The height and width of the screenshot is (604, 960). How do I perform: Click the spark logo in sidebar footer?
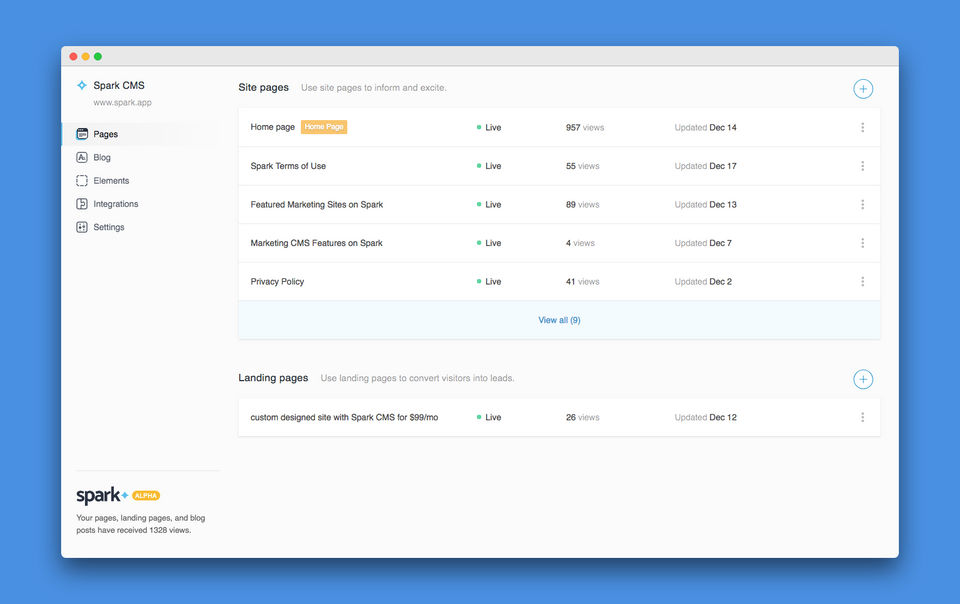click(102, 495)
